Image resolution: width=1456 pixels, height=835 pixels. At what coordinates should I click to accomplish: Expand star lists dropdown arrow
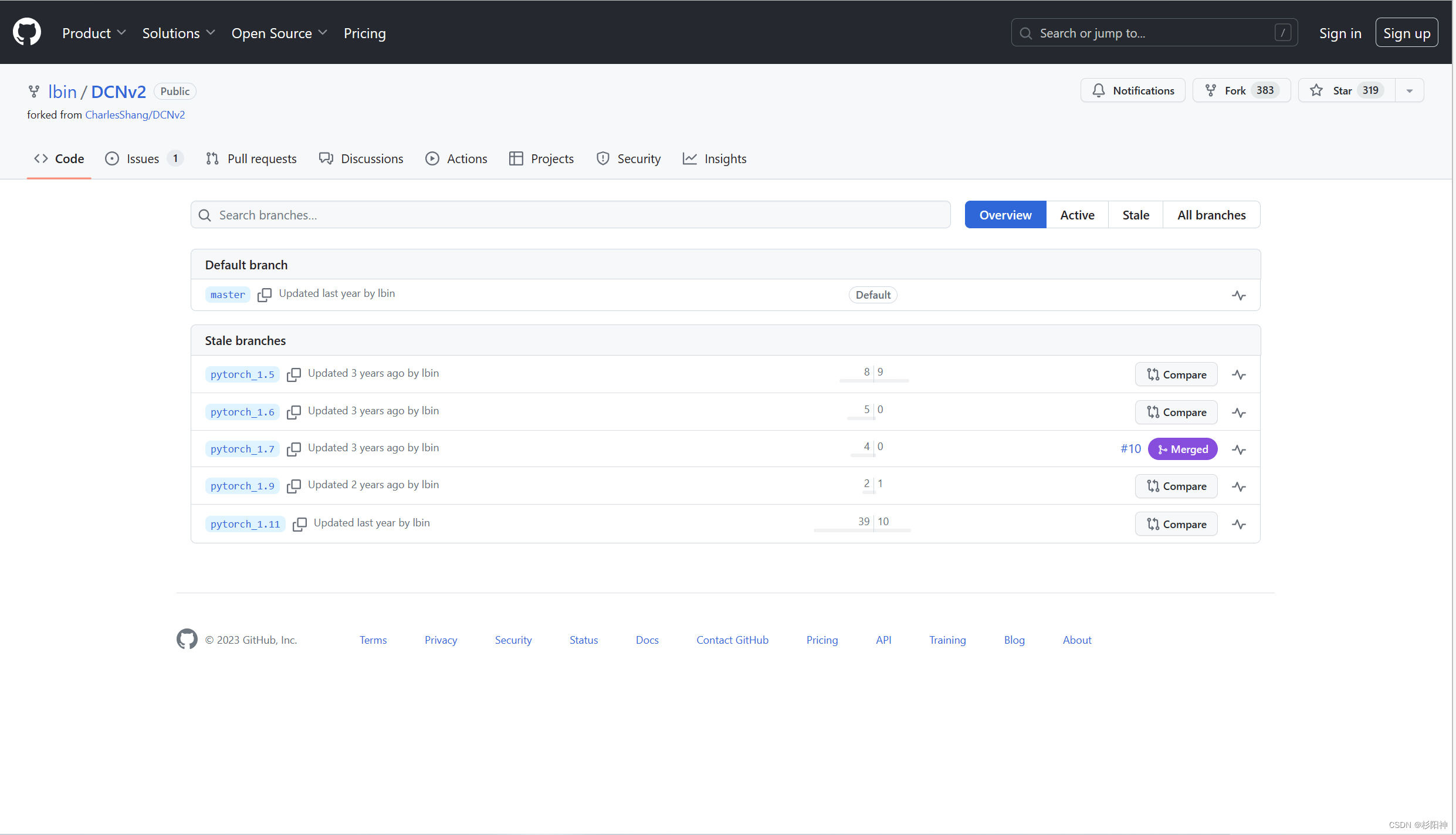click(x=1409, y=90)
